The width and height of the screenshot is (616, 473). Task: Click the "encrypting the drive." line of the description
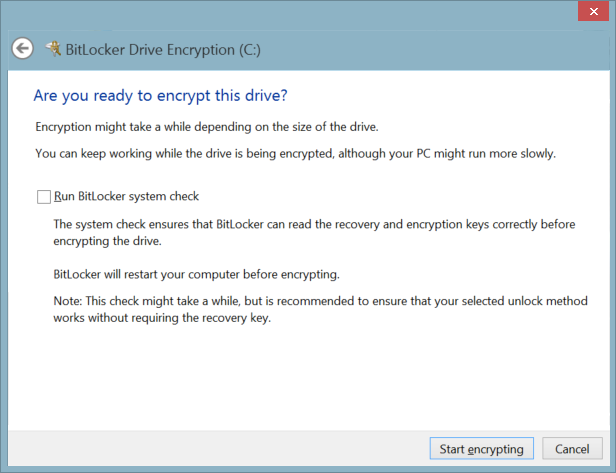click(x=108, y=241)
